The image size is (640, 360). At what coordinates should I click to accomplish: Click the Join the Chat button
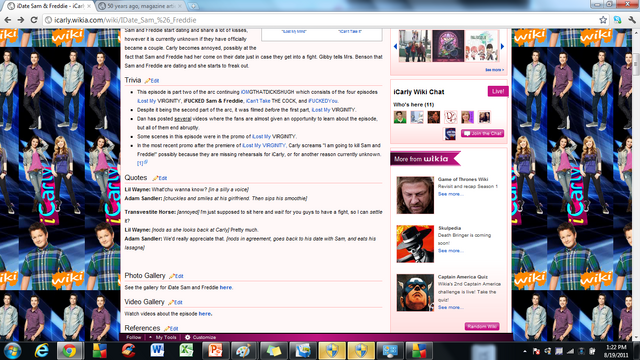click(x=482, y=133)
